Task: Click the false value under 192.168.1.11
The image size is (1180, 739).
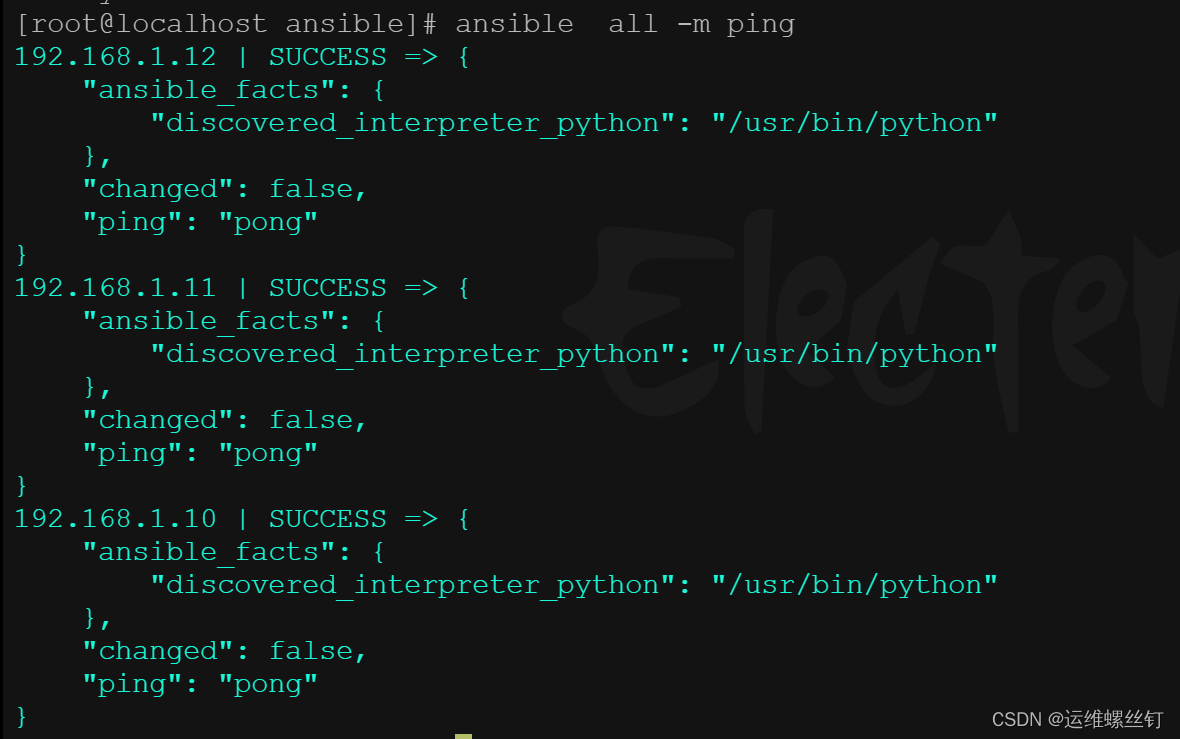Action: pyautogui.click(x=311, y=420)
